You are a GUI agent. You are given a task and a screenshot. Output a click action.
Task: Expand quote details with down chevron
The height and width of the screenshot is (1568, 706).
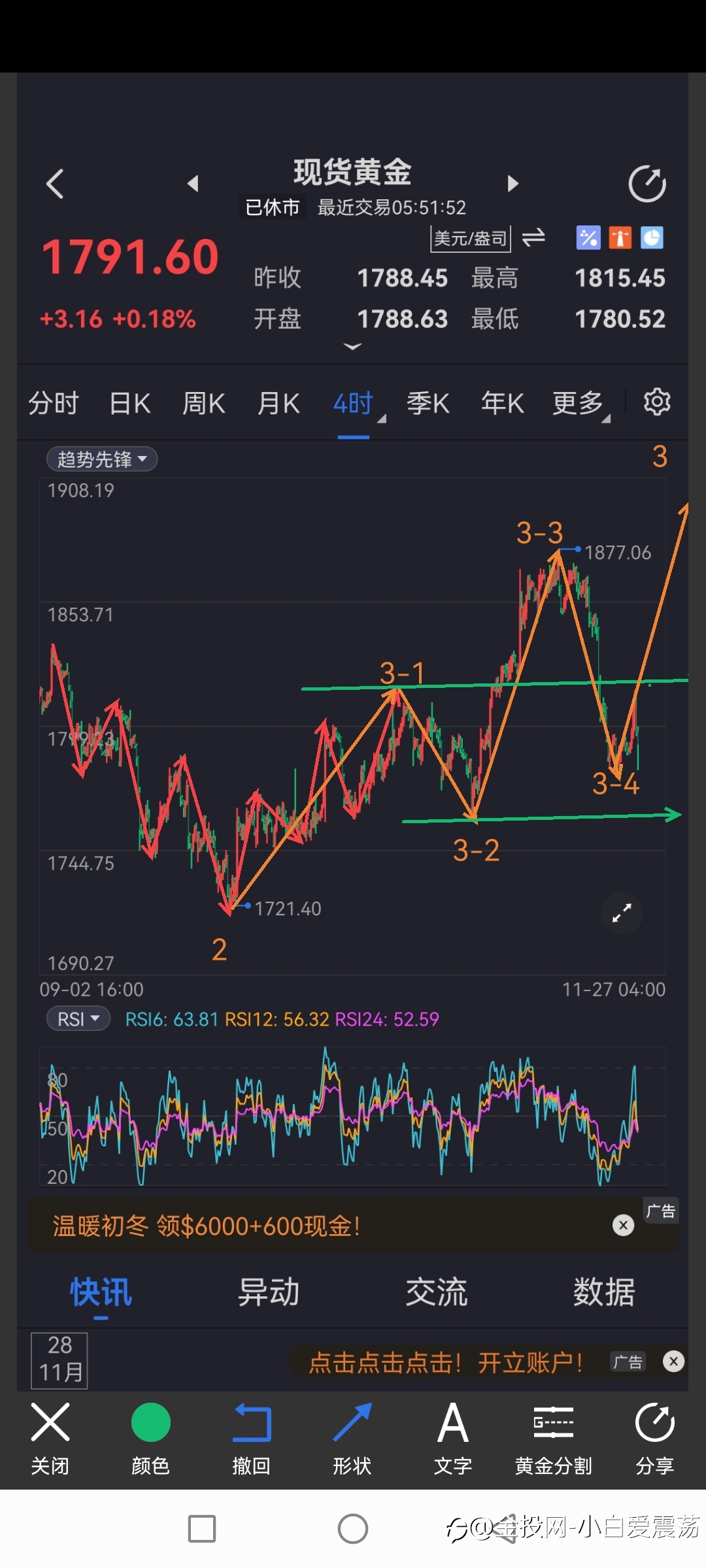click(x=352, y=347)
